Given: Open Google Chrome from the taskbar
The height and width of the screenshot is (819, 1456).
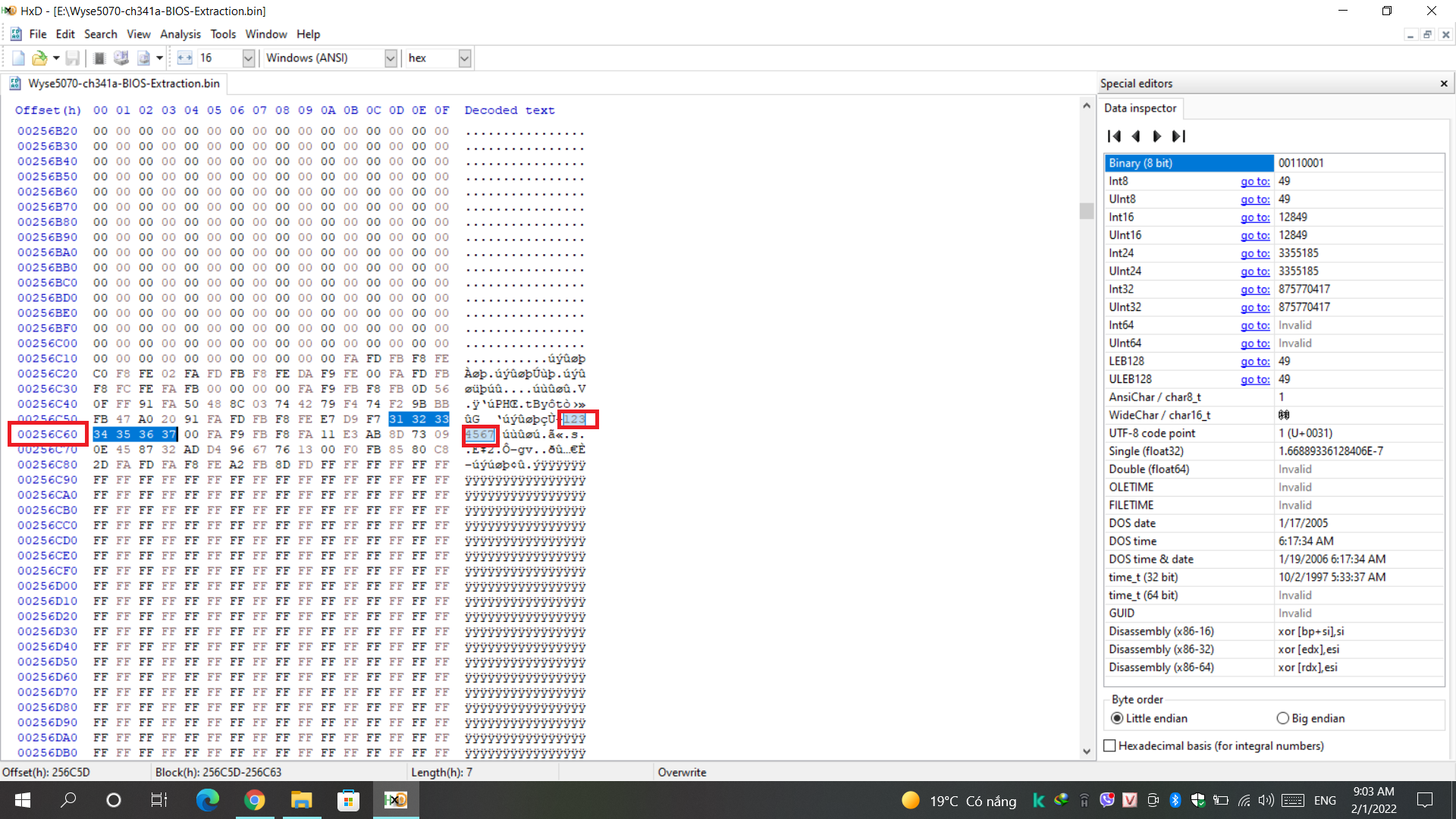Looking at the screenshot, I should [x=255, y=800].
